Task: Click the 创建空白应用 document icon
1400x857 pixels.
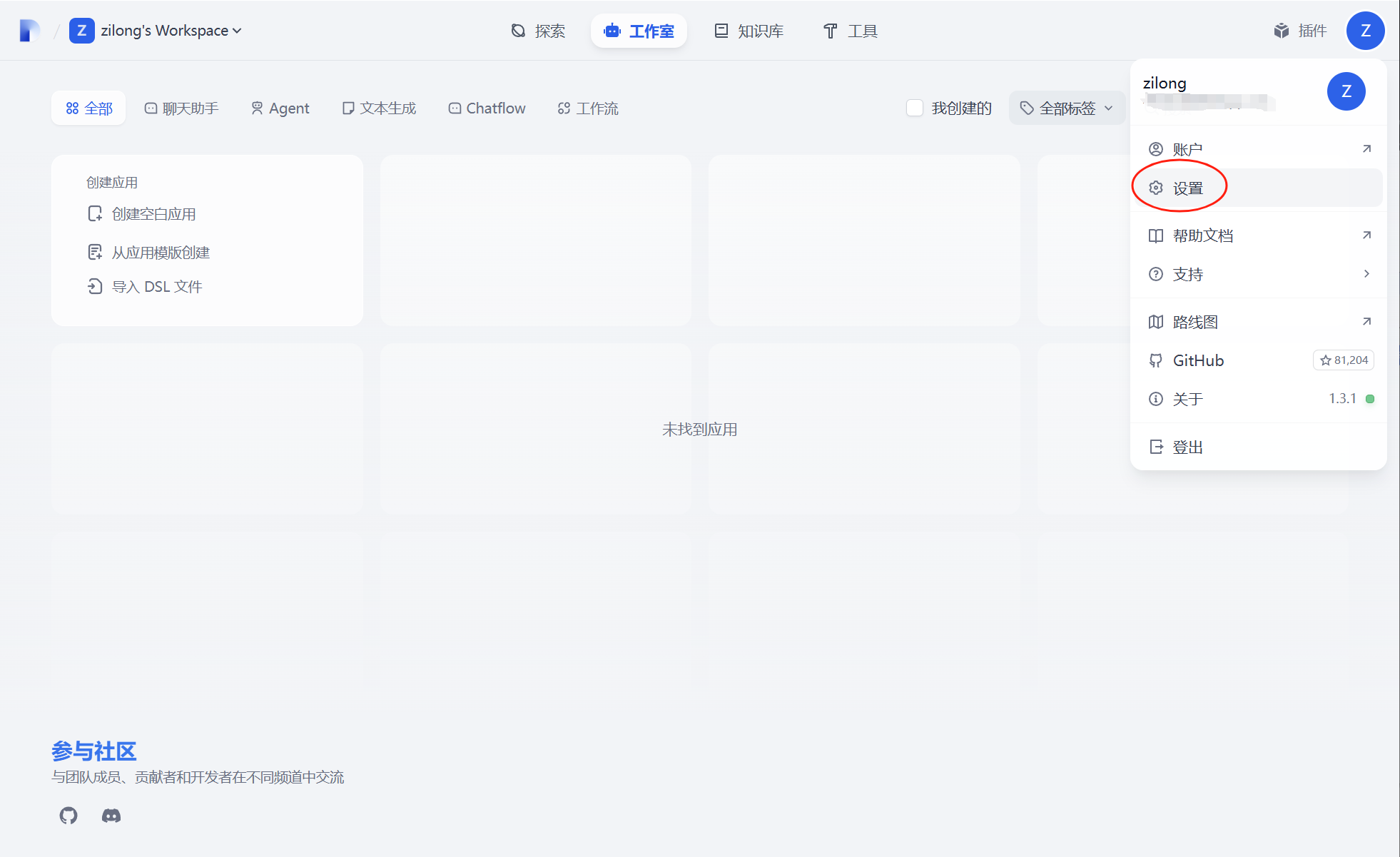Action: 95,214
